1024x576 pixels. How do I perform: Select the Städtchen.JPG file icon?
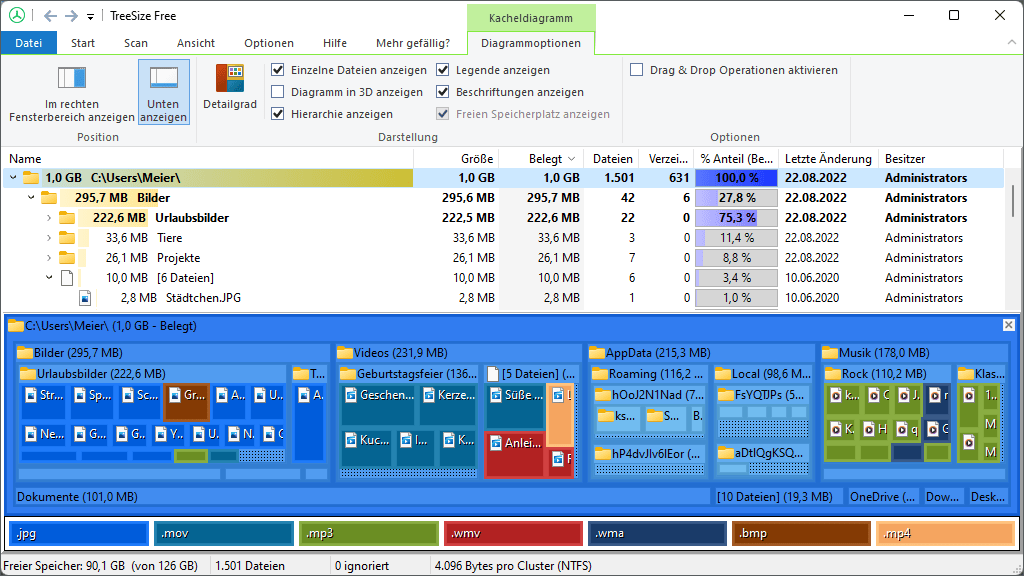(85, 298)
